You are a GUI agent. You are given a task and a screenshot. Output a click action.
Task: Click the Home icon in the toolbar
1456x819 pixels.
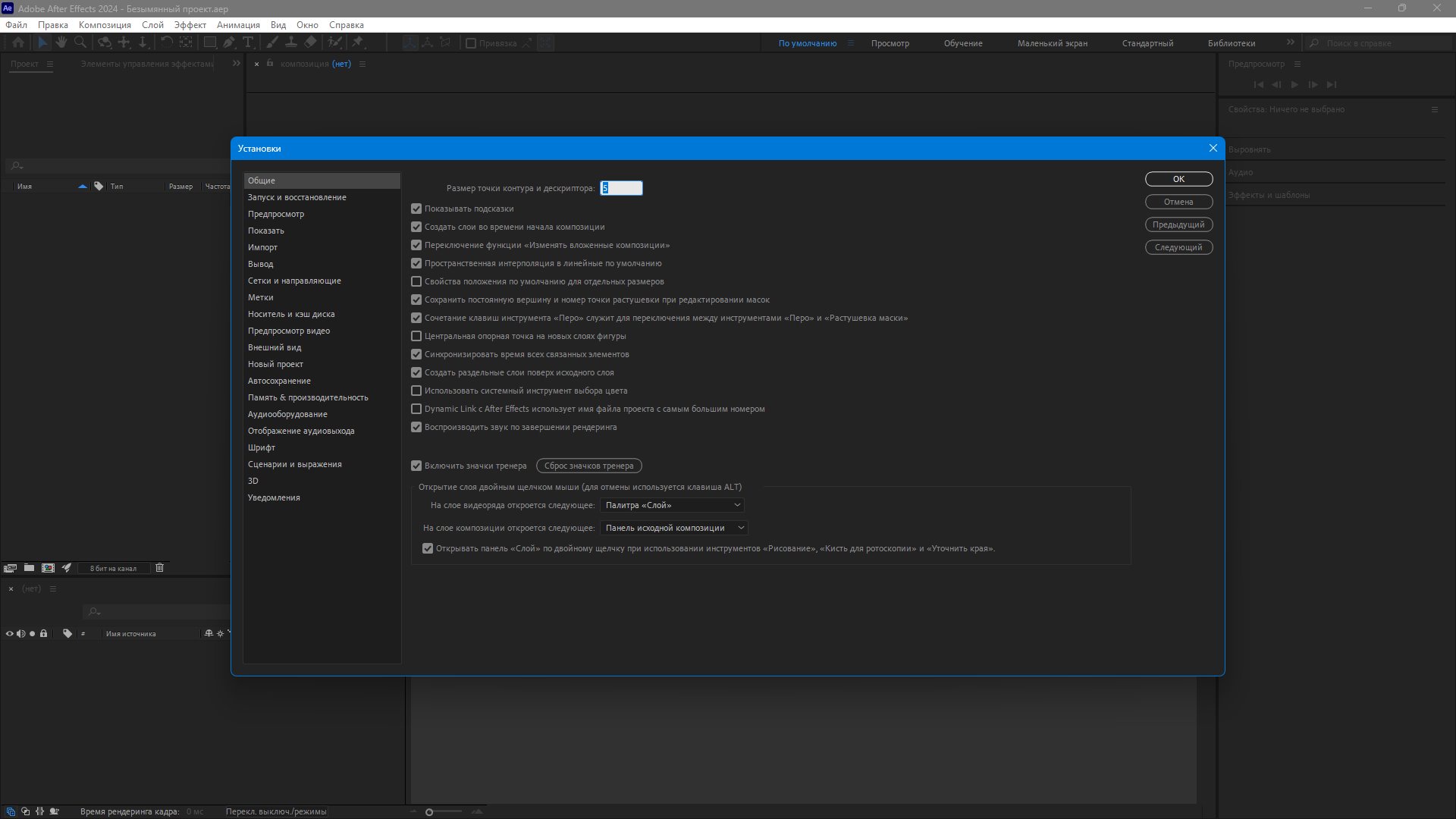pyautogui.click(x=18, y=43)
